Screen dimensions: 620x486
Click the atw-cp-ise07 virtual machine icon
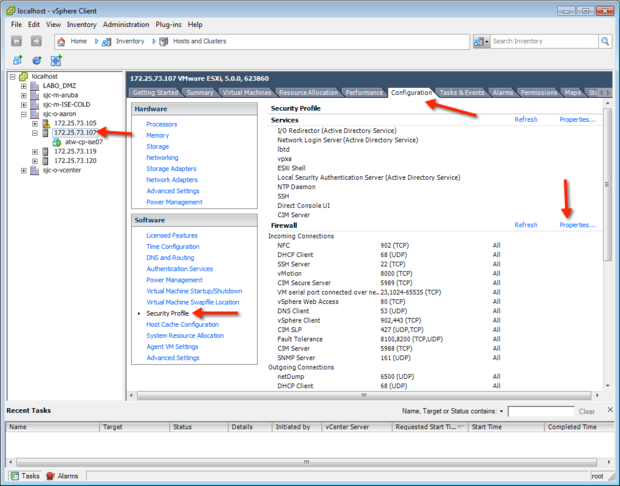pos(57,142)
